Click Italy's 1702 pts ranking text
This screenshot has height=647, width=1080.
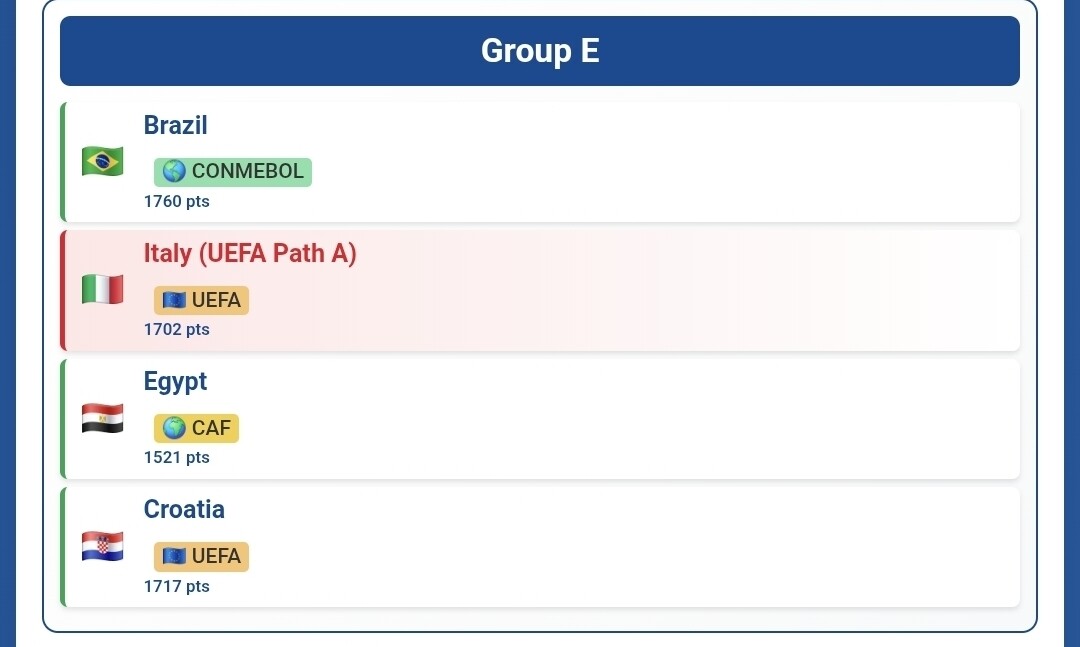click(x=177, y=329)
